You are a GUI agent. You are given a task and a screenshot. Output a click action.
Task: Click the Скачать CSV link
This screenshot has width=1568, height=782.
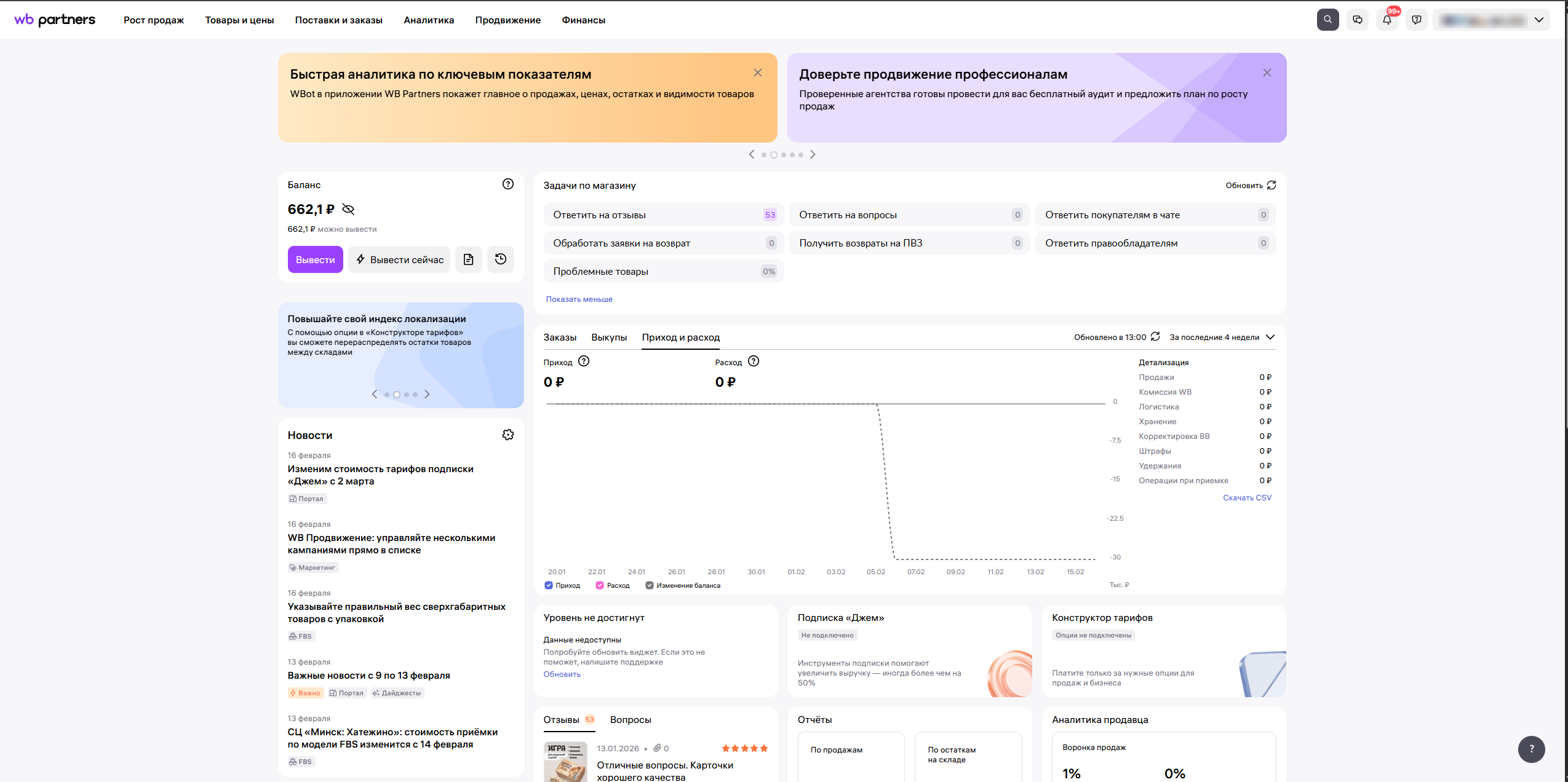tap(1246, 497)
